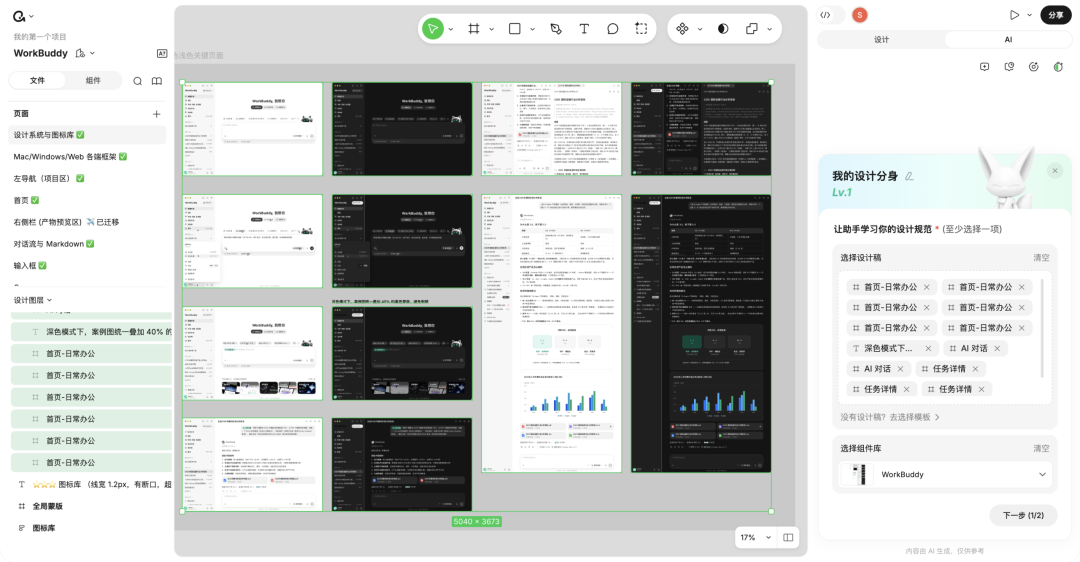Screen dimensions: 1080x562
Task: Start presentation with the play icon
Action: (1014, 15)
